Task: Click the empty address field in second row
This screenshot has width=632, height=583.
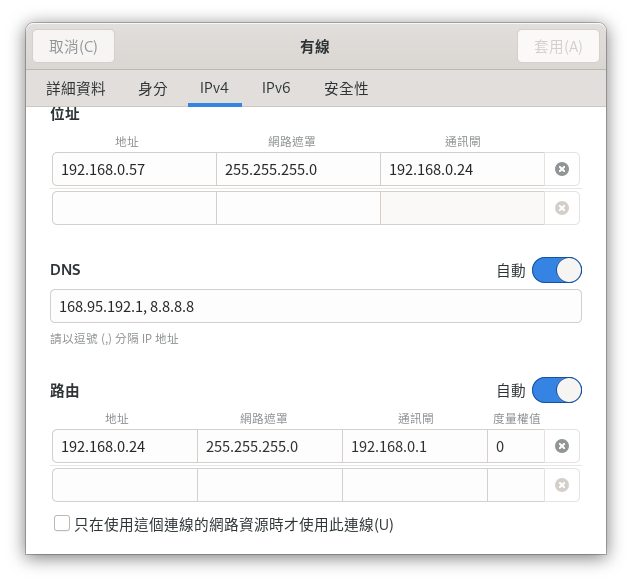Action: 134,208
